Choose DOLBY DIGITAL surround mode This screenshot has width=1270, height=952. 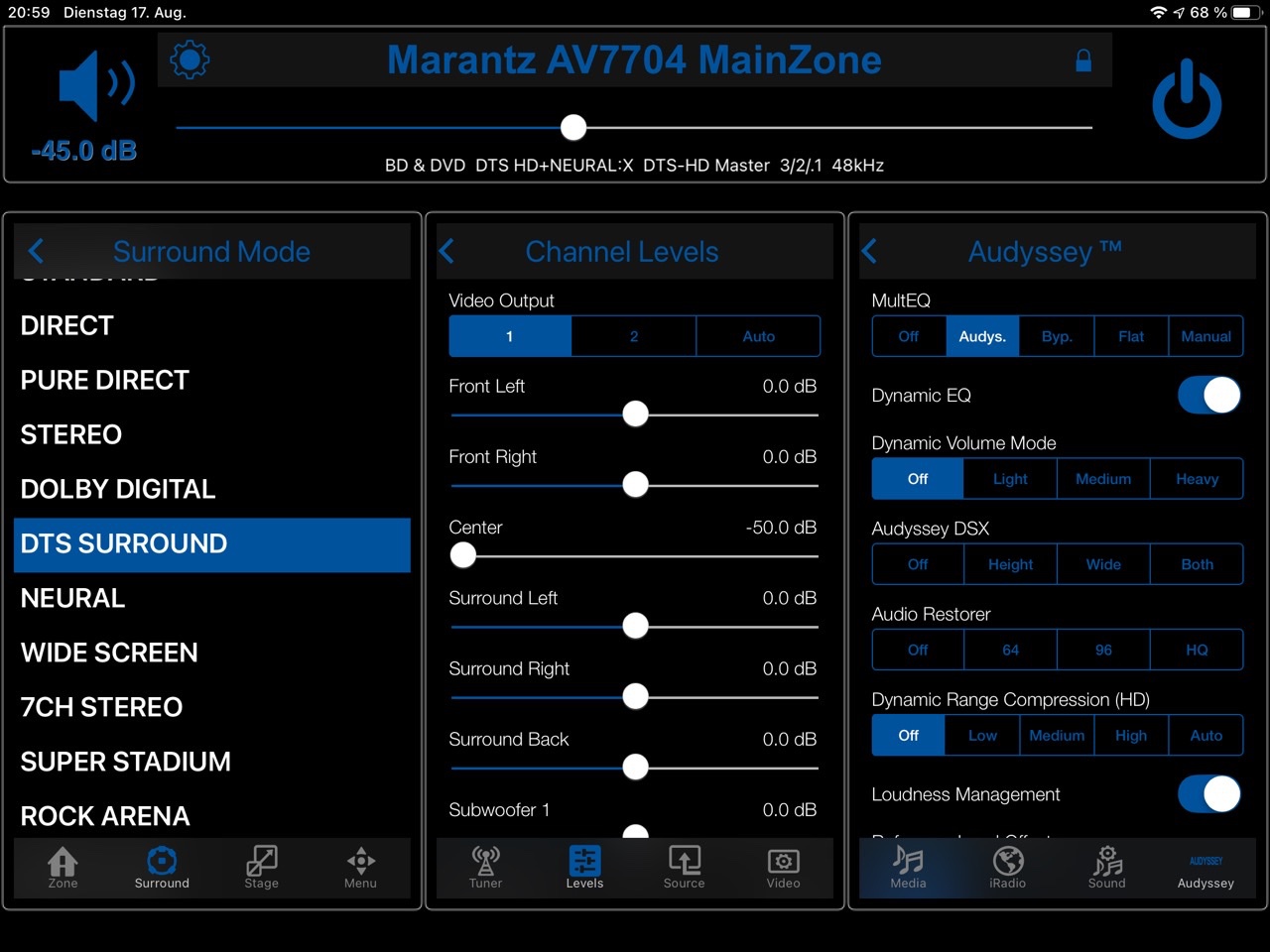coord(211,489)
